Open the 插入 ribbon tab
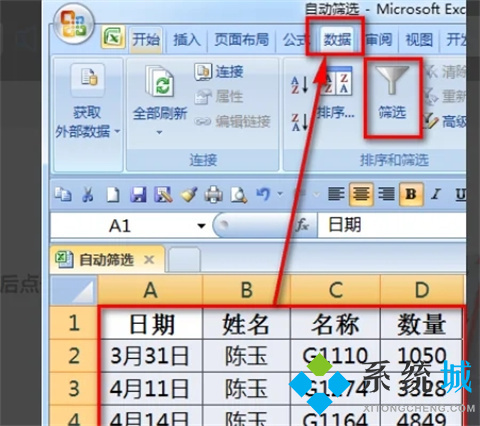Viewport: 480px width, 426px height. [187, 40]
